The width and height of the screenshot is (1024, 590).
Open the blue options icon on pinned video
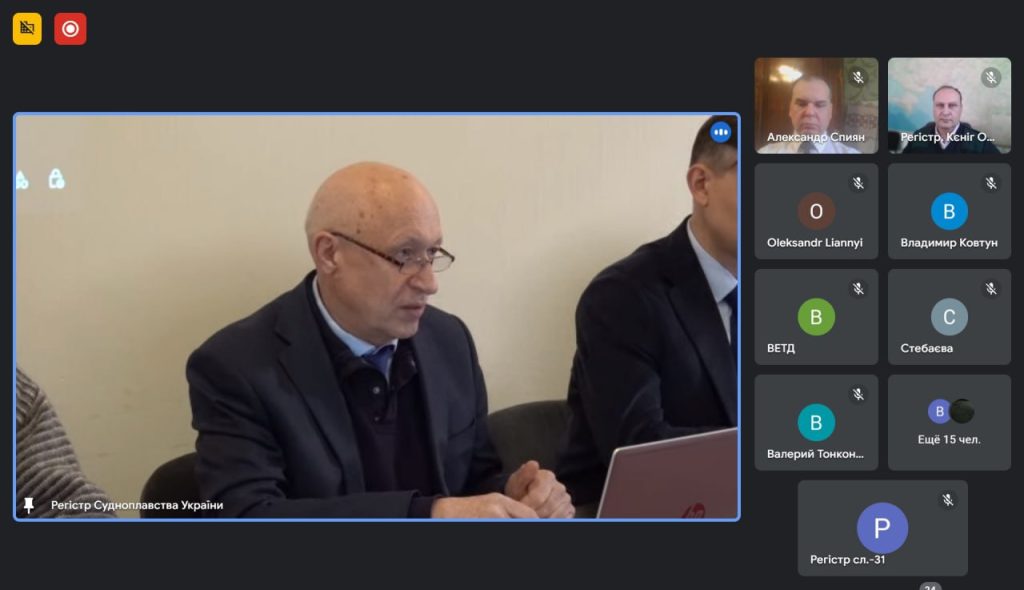720,132
